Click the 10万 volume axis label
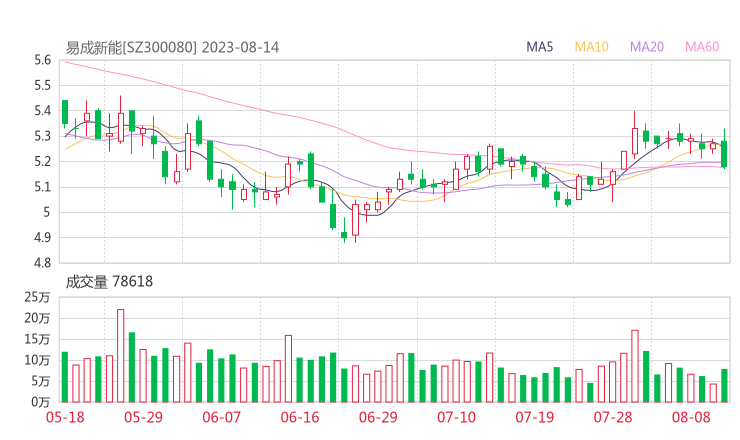The width and height of the screenshot is (740, 440). click(x=37, y=360)
